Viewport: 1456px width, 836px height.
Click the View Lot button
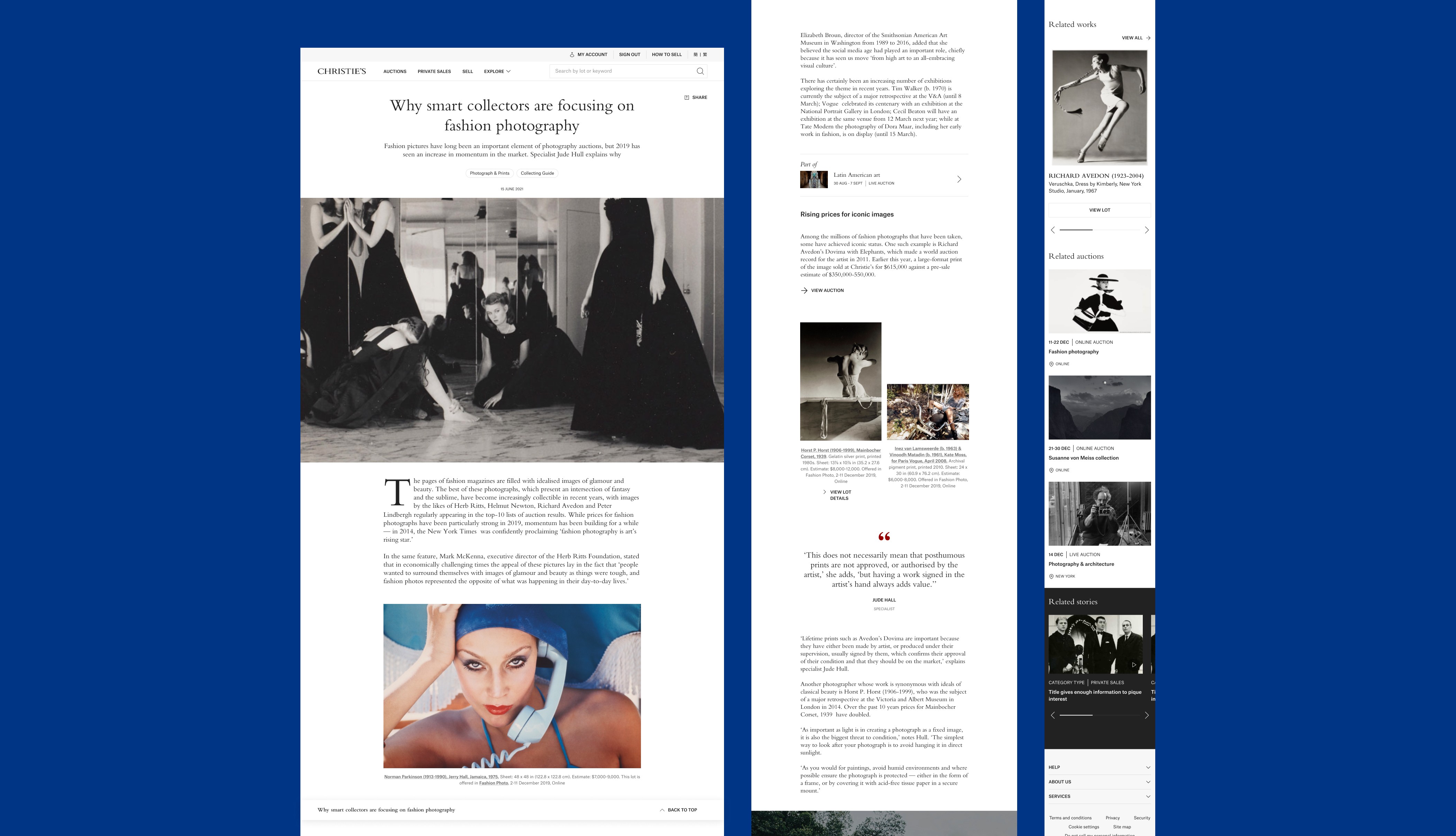[x=1099, y=210]
